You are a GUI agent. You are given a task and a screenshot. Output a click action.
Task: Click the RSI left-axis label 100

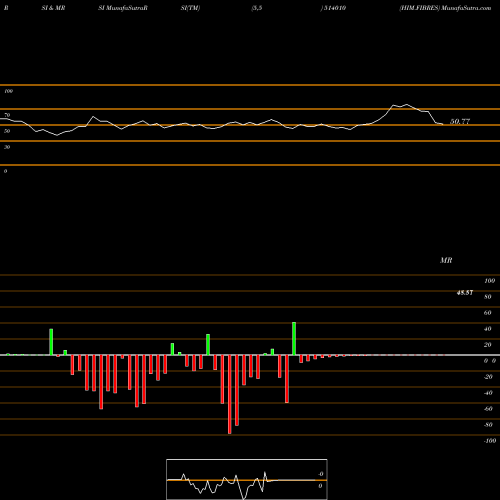pos(8,91)
